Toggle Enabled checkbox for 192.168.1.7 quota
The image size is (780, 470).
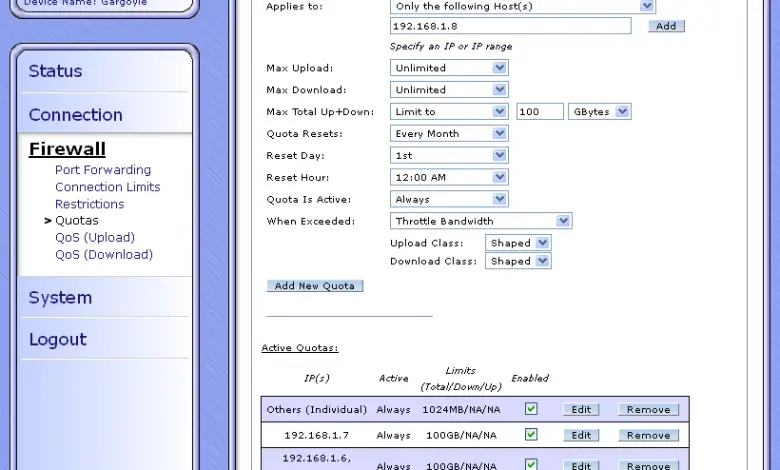click(531, 435)
